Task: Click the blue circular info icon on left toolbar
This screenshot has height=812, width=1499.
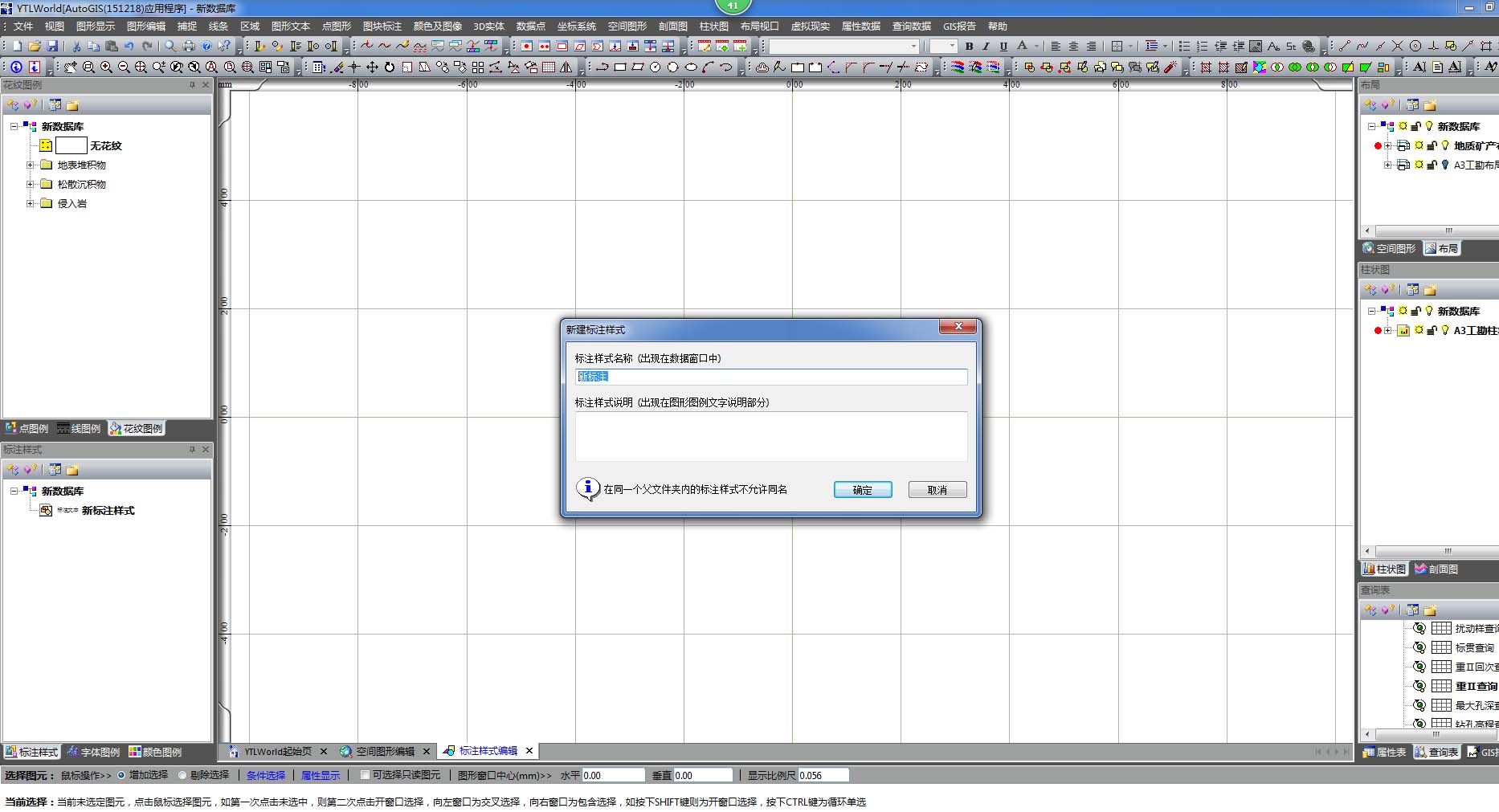Action: point(16,67)
